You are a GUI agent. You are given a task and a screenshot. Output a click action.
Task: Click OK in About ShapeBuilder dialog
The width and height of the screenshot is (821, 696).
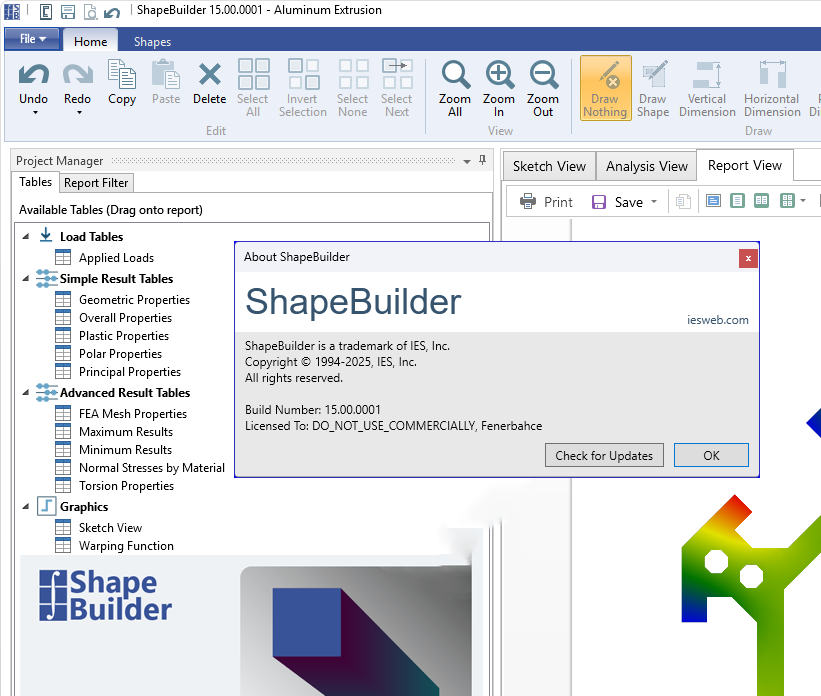tap(711, 456)
